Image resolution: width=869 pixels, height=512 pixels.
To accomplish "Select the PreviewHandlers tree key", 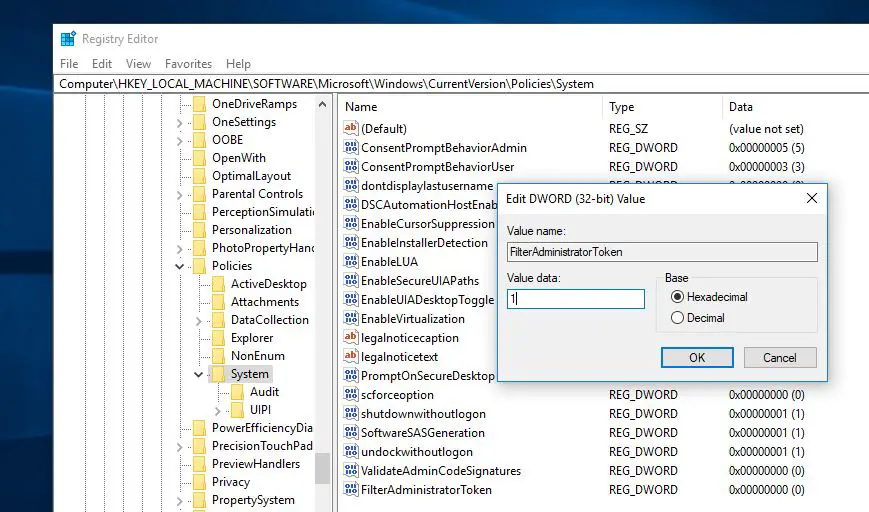I will [x=255, y=464].
